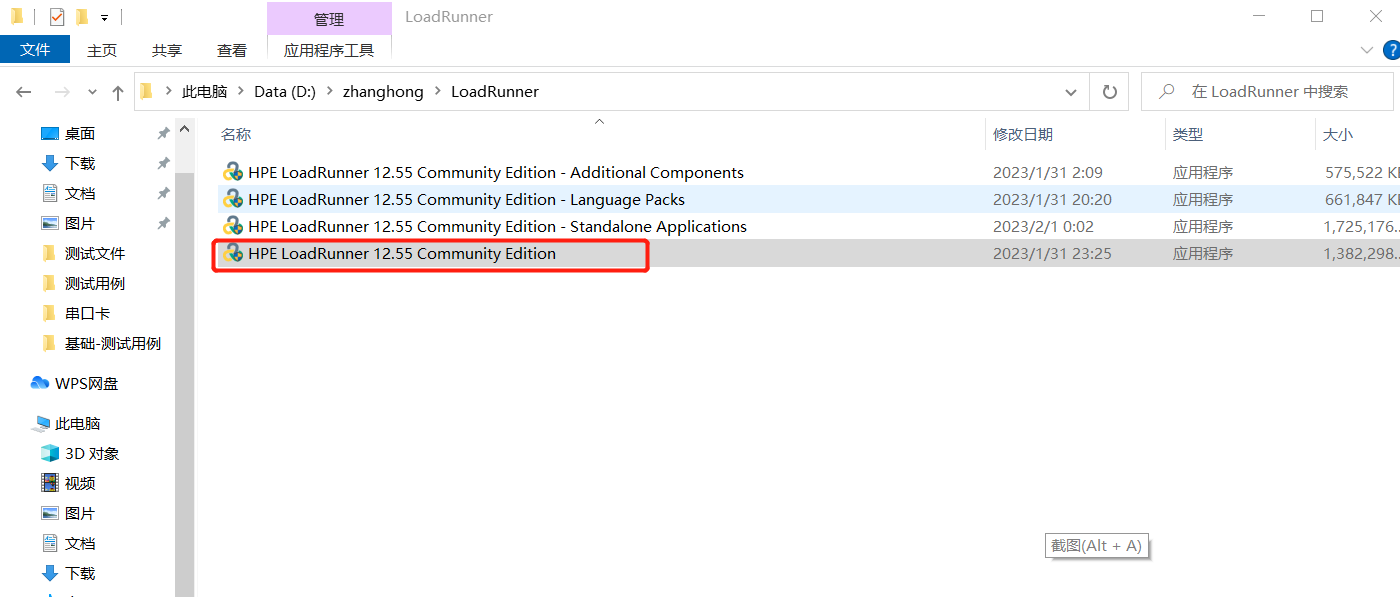Toggle the pin next to 下载
This screenshot has height=597, width=1400.
(x=163, y=164)
